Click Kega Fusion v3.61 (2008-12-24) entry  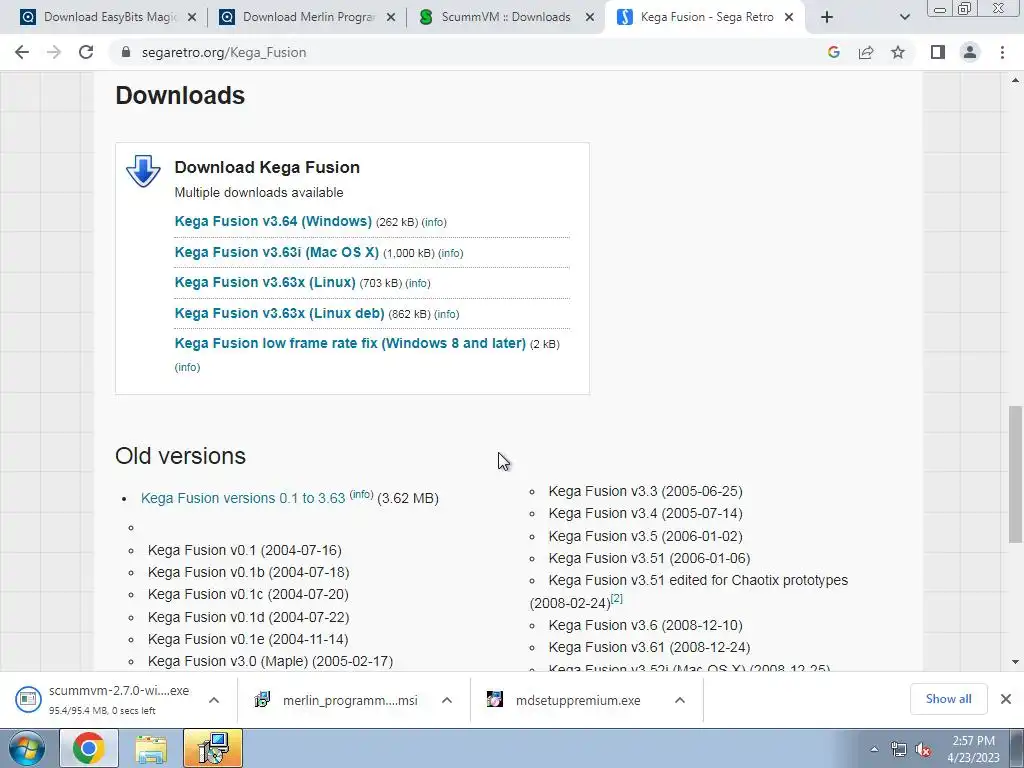pos(649,647)
